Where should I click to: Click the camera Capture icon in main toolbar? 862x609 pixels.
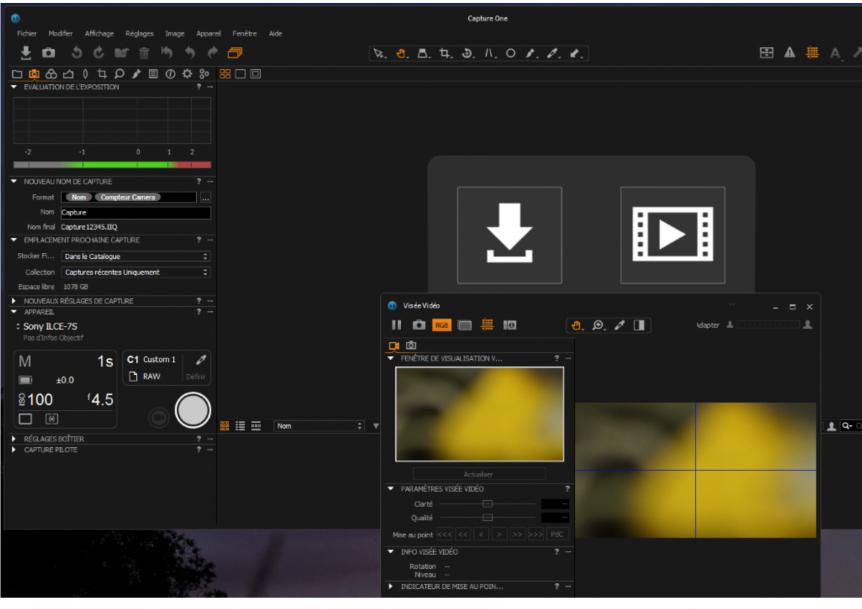[x=49, y=53]
